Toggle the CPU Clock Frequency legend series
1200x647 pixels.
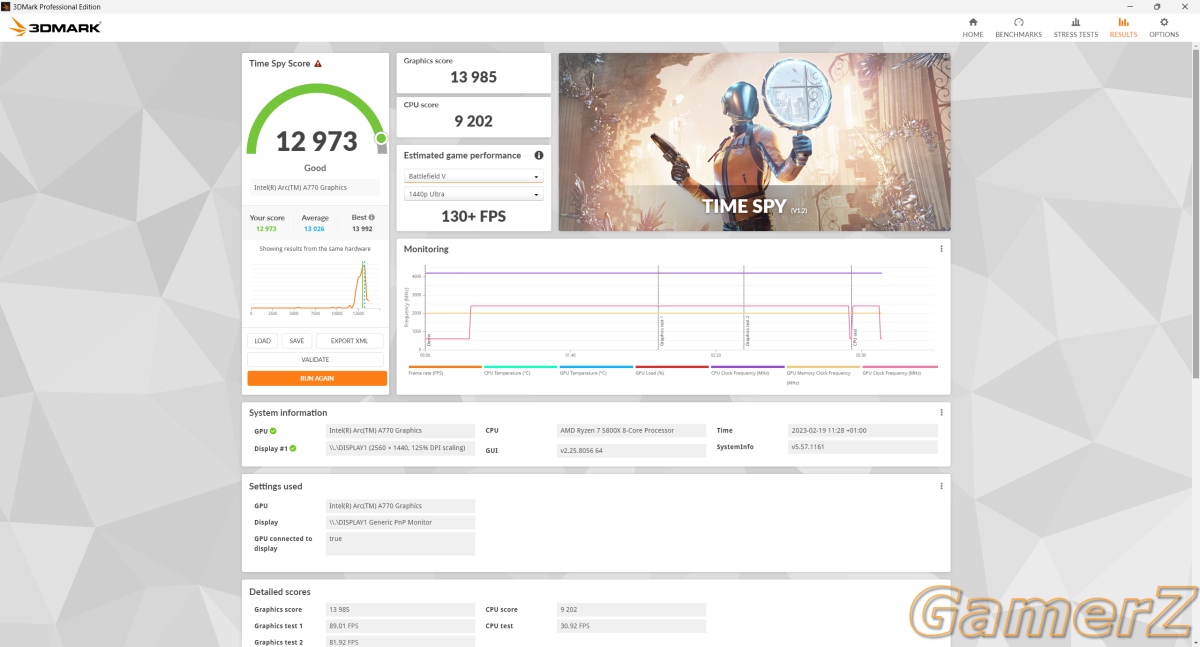(x=747, y=371)
